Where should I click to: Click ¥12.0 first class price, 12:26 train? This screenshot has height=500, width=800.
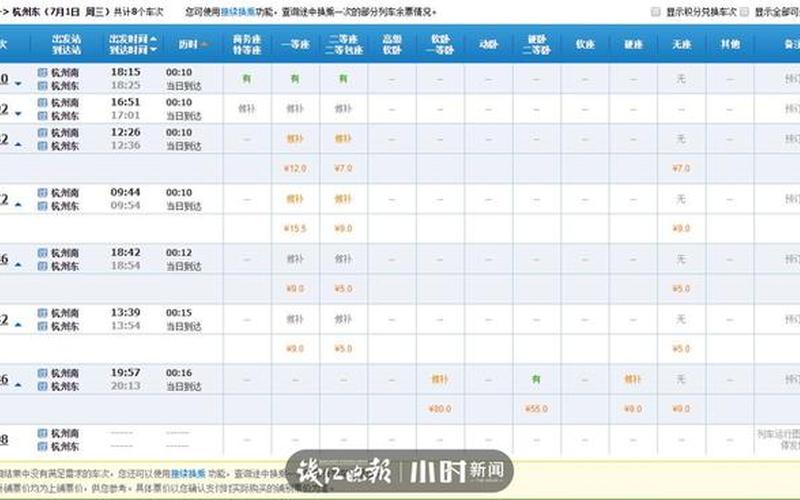tap(295, 168)
